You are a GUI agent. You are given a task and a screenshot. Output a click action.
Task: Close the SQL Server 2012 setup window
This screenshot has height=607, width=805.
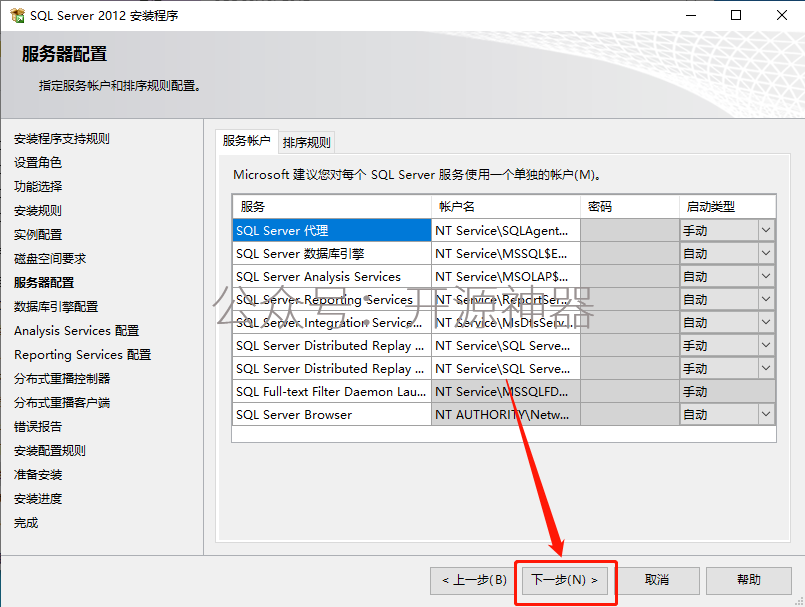click(781, 15)
